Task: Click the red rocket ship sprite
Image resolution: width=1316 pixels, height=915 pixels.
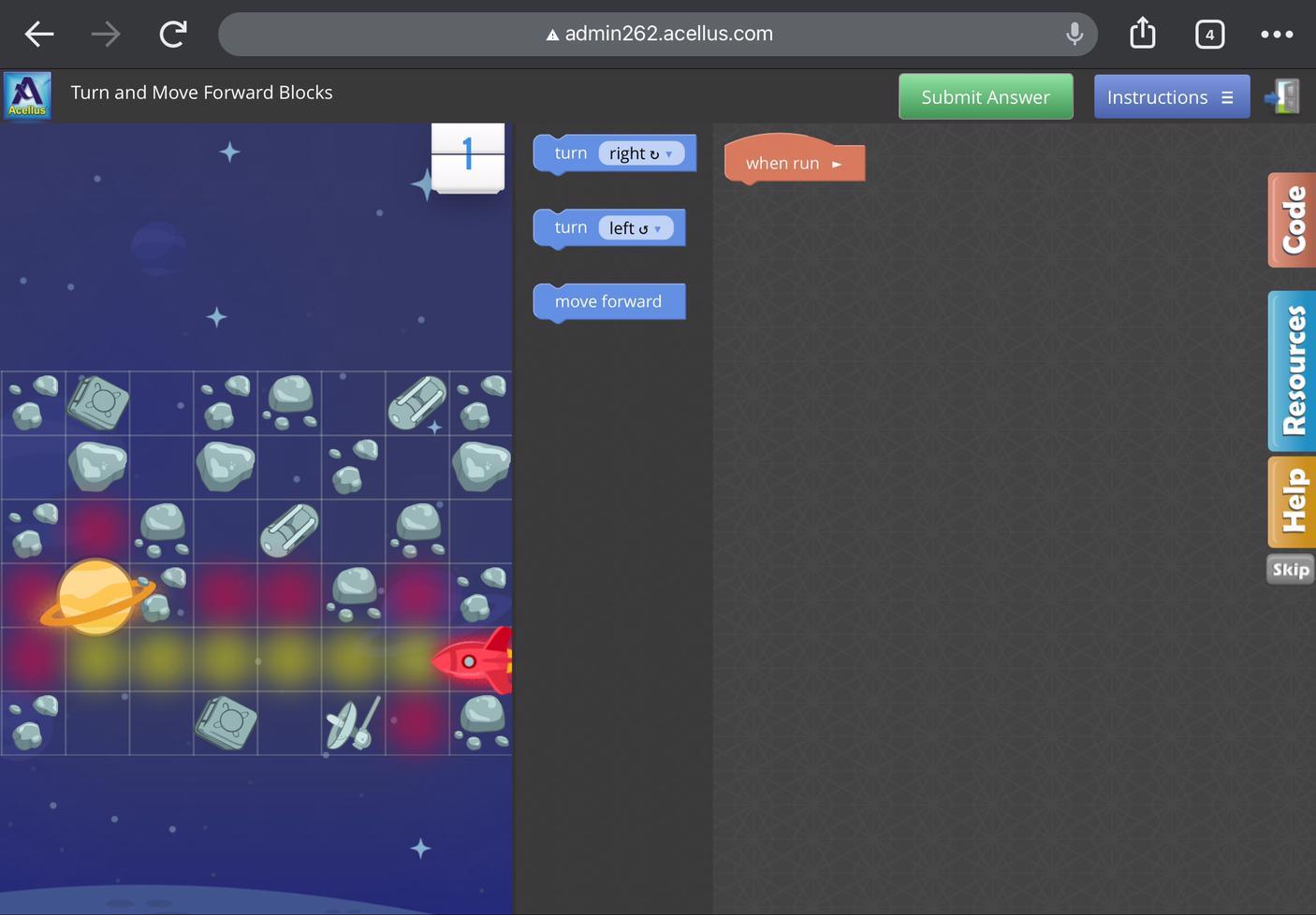Action: tap(473, 661)
